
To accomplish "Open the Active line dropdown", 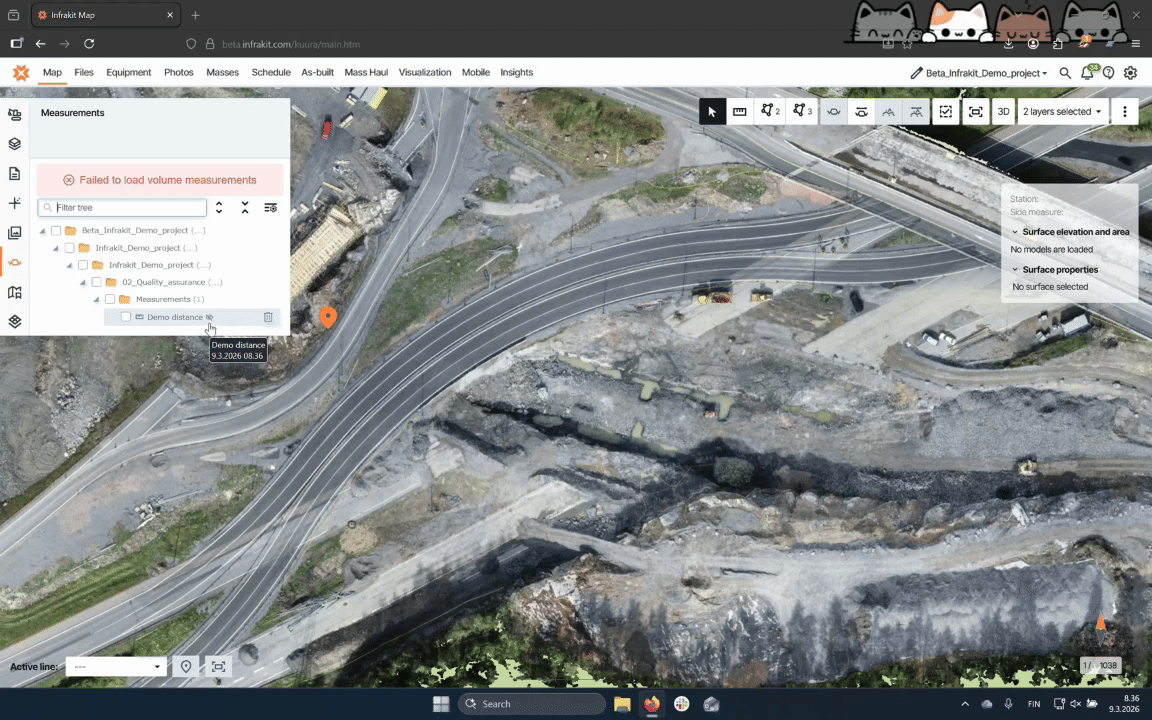I will 115,667.
